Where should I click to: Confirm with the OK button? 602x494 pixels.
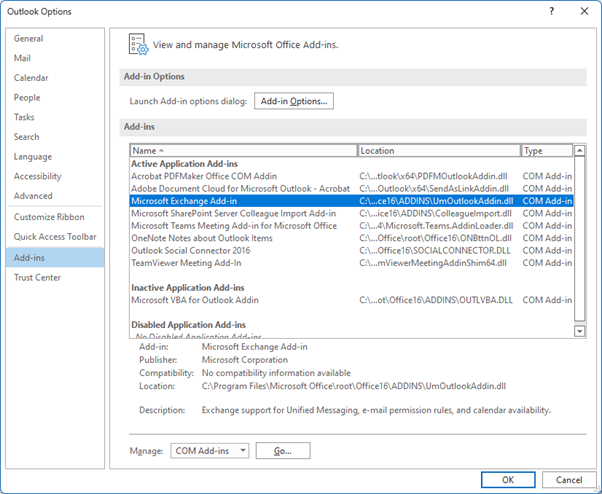508,480
